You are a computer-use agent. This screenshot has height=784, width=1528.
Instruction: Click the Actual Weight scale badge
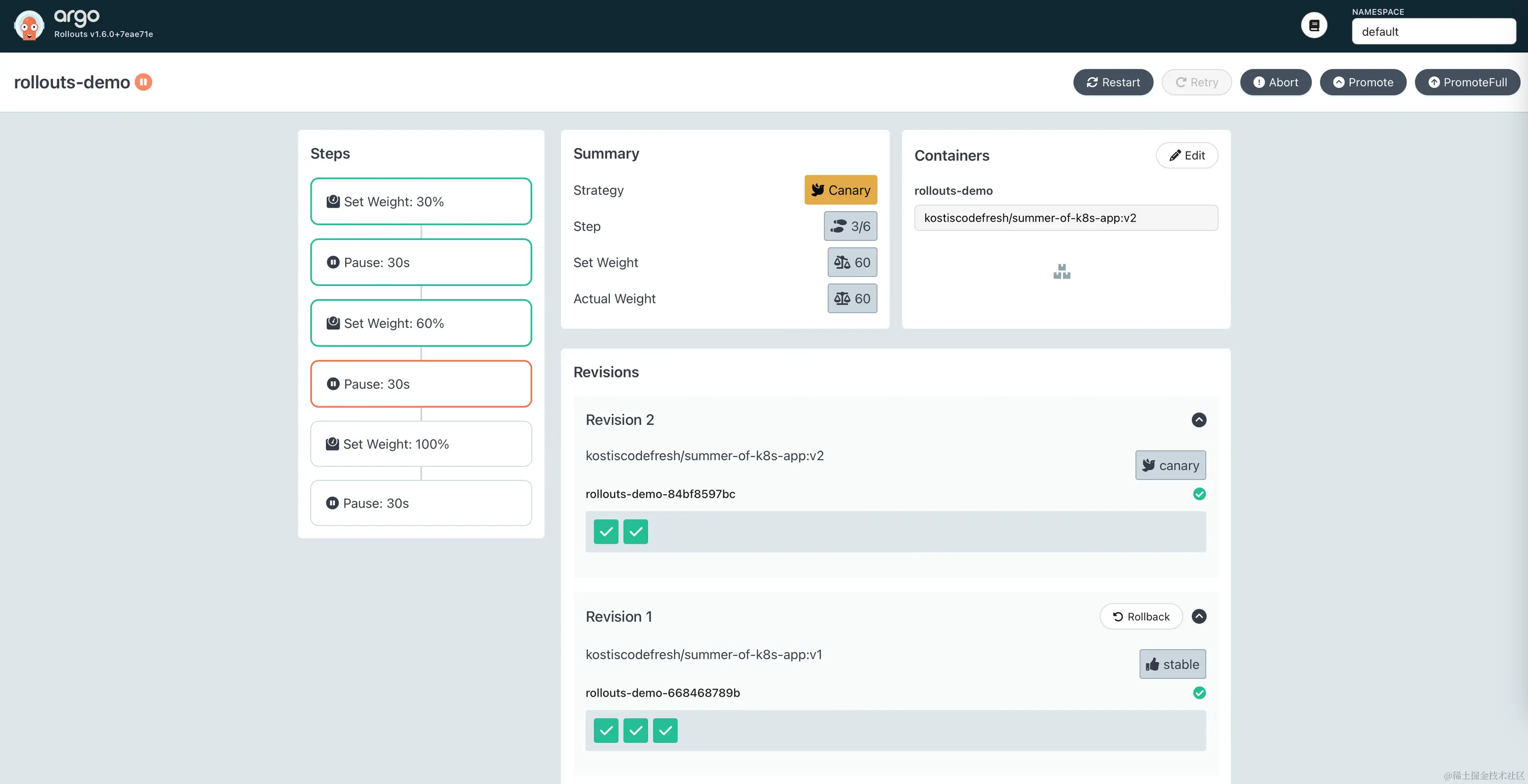pyautogui.click(x=852, y=299)
